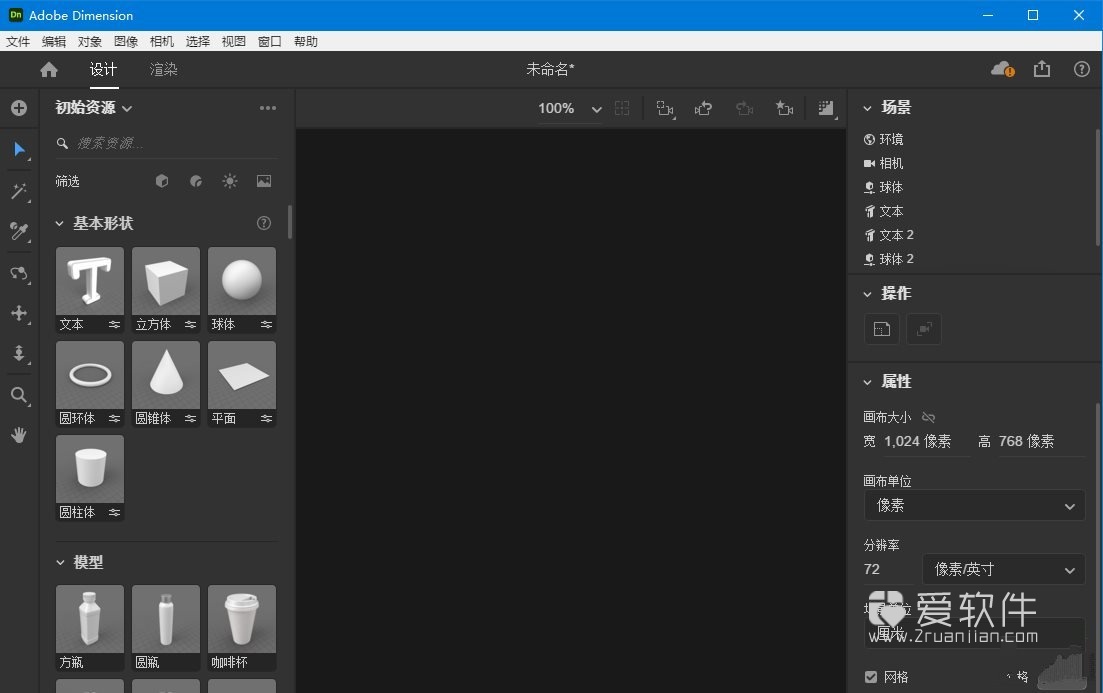This screenshot has height=693, width=1103.
Task: Open the help question mark icon
Action: [x=1082, y=69]
